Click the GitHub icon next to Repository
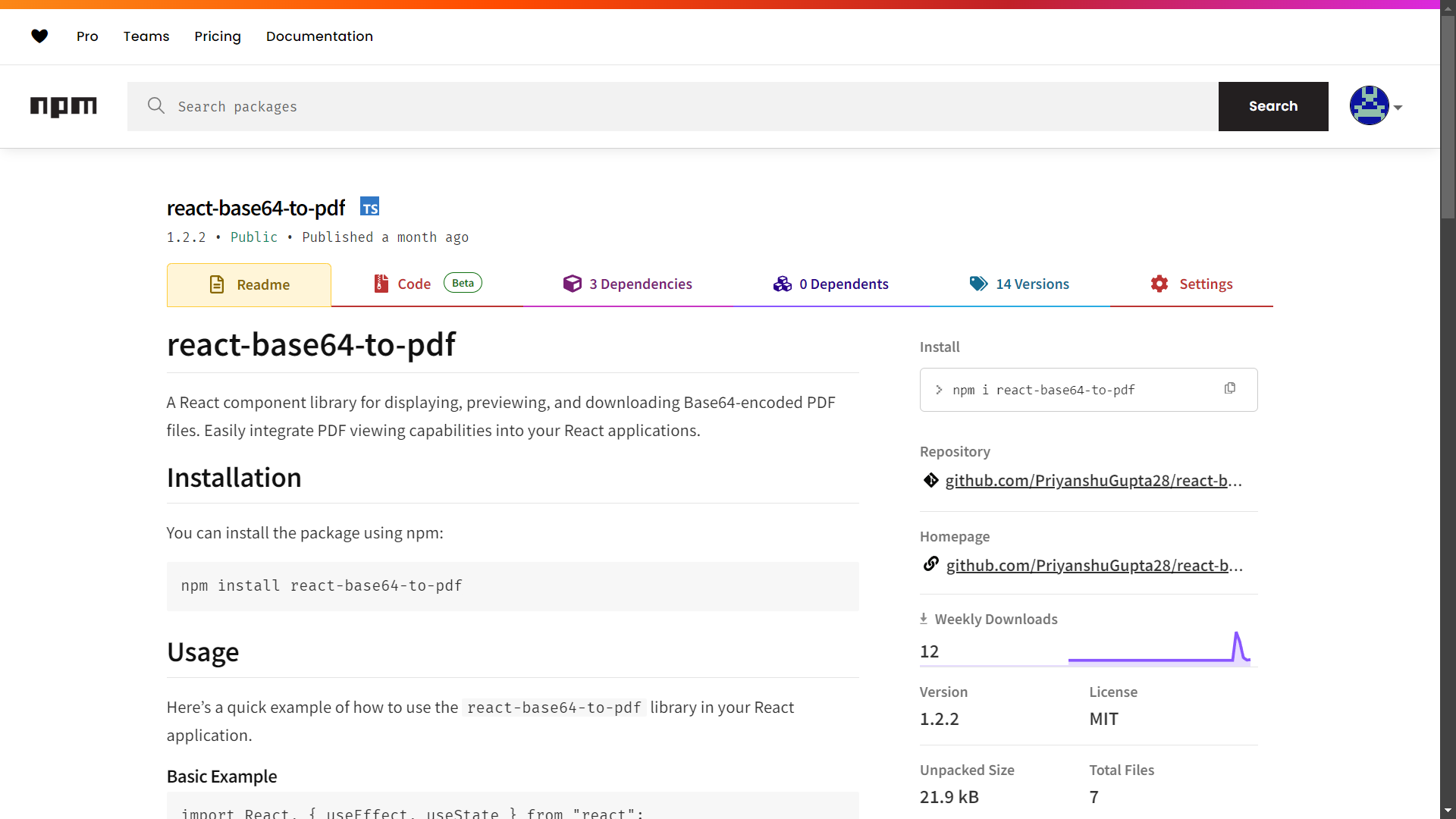The image size is (1456, 819). tap(931, 480)
